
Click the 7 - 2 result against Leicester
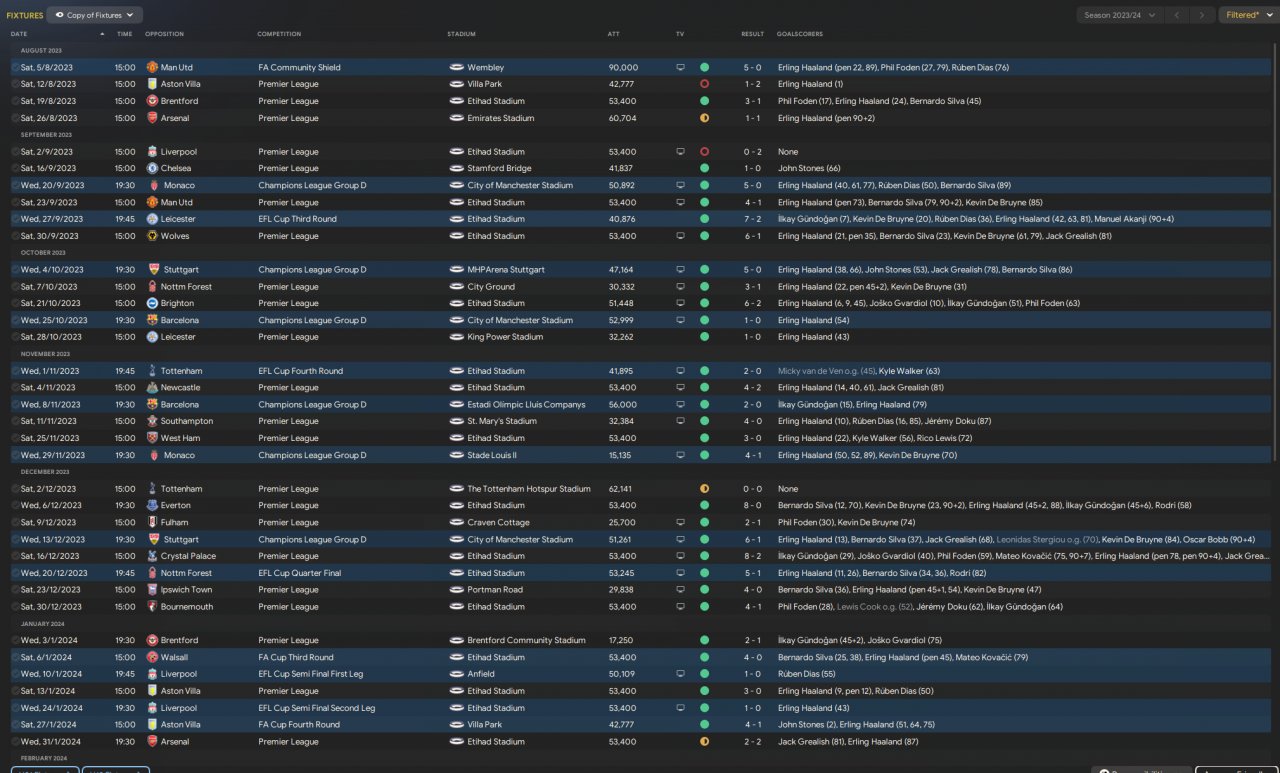[x=752, y=219]
